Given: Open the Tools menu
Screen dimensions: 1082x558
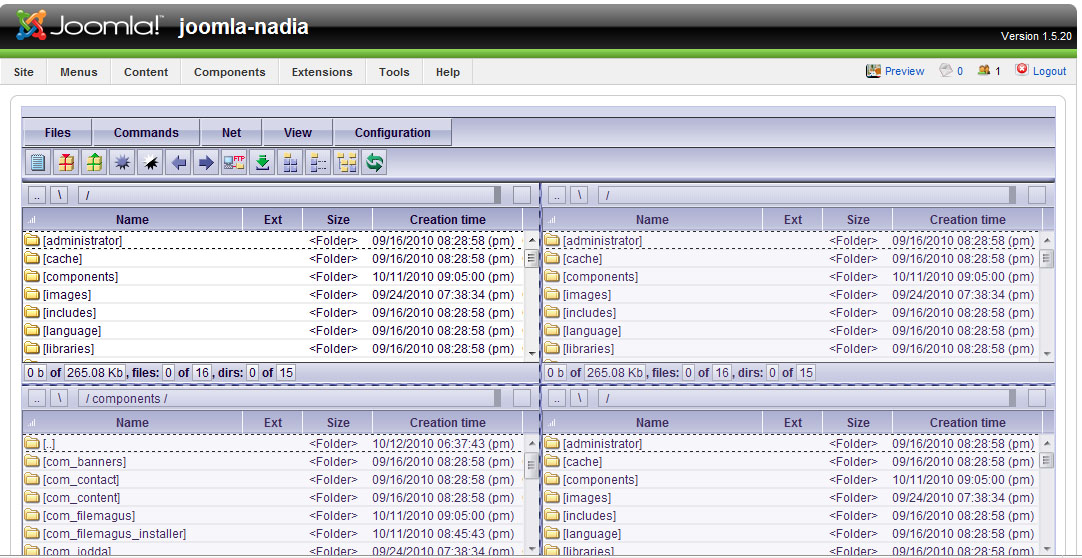Looking at the screenshot, I should 394,72.
